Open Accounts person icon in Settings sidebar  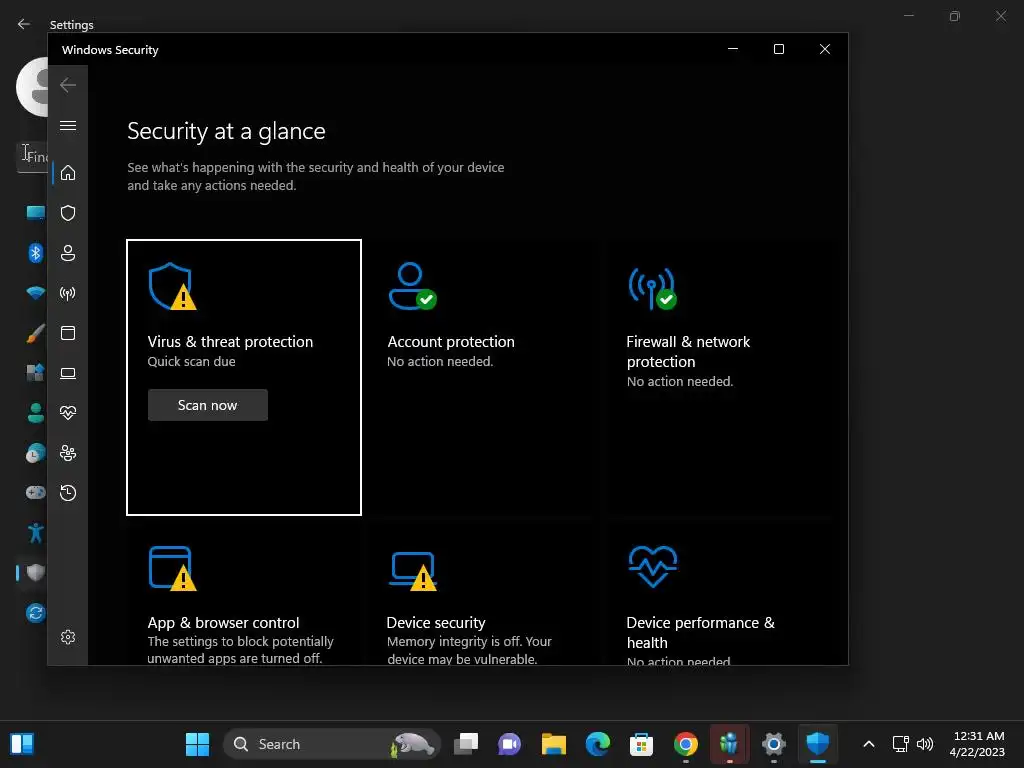pos(35,413)
